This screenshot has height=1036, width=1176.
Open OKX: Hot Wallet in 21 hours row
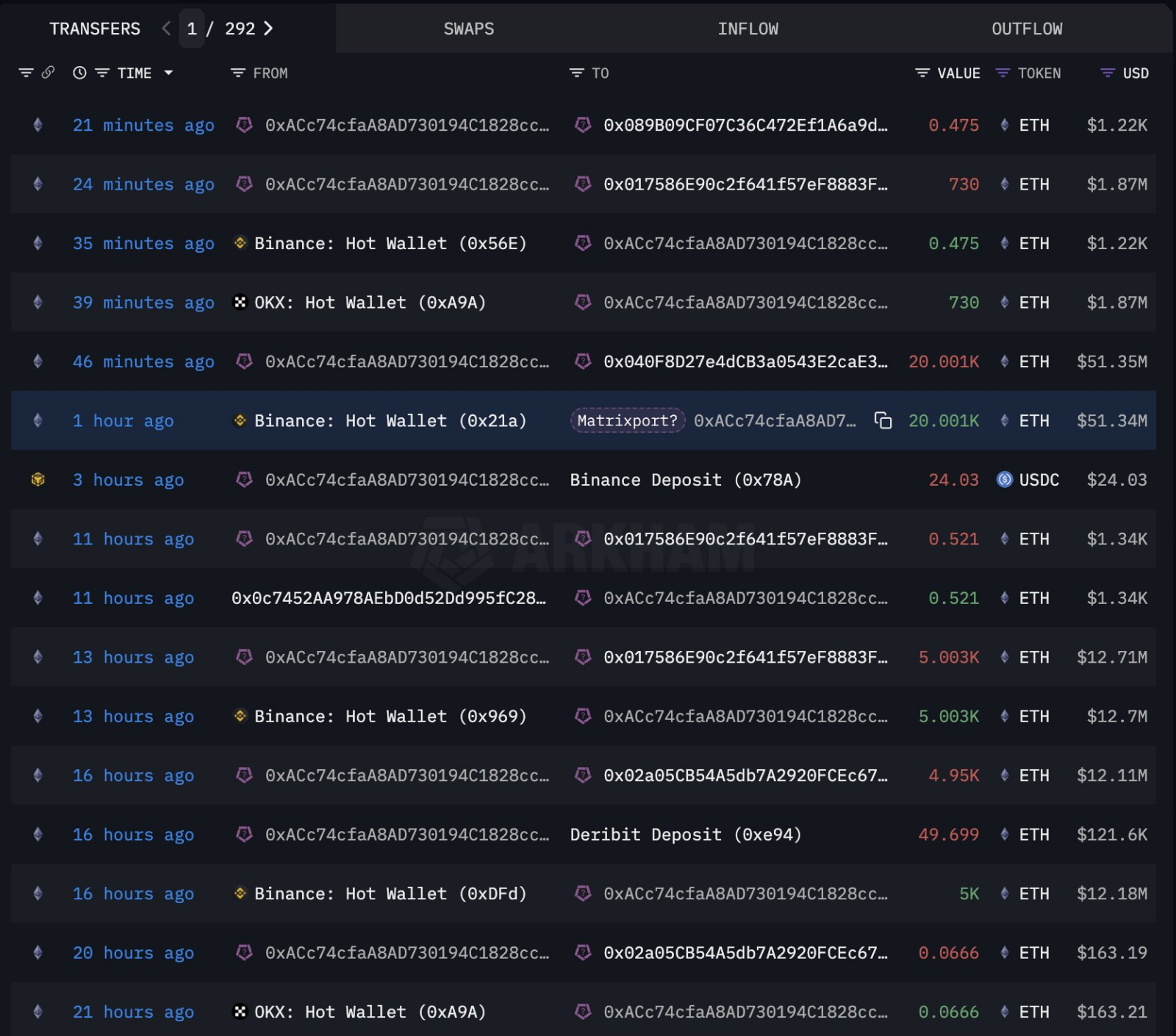pyautogui.click(x=370, y=1012)
